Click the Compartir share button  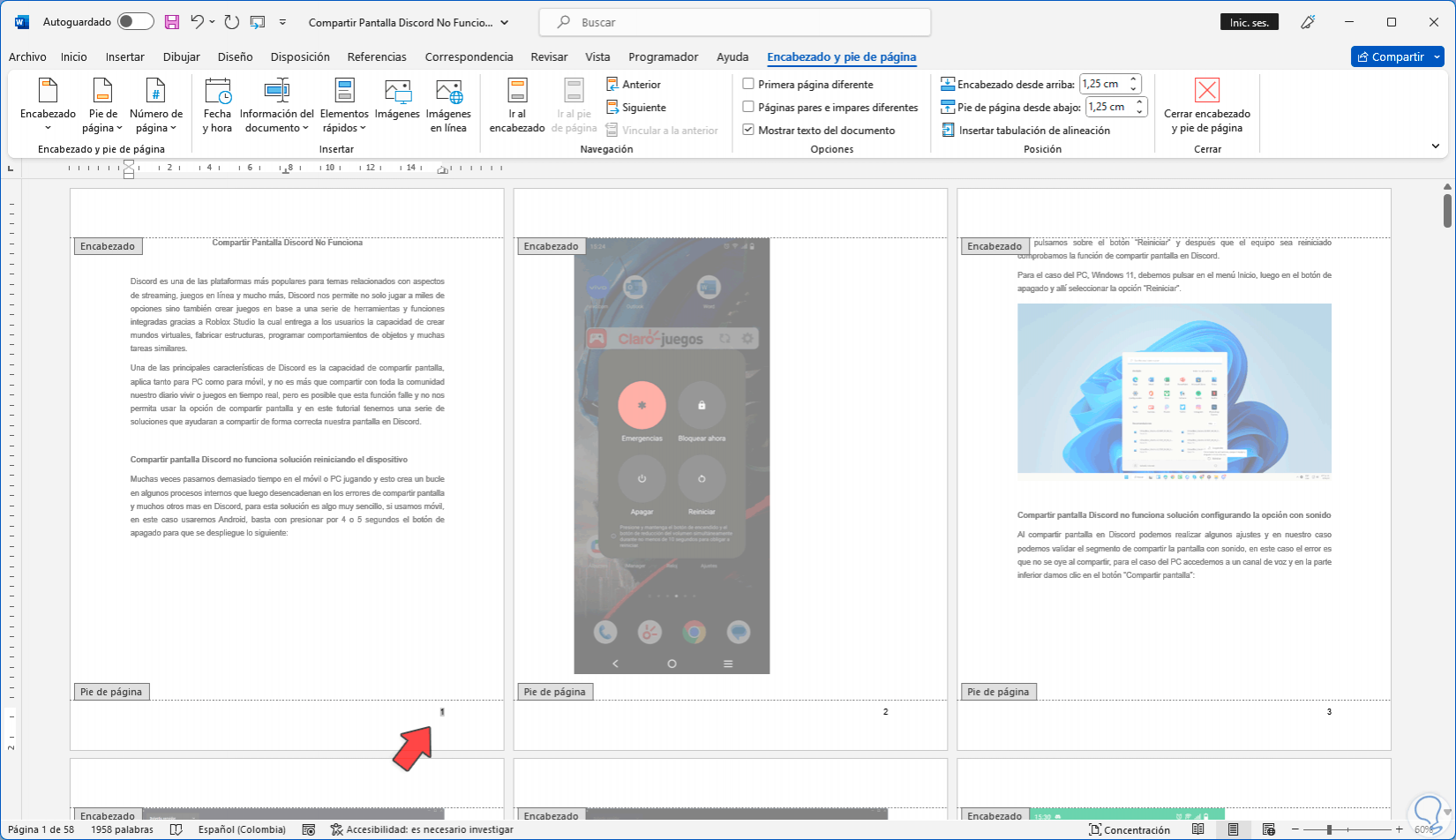(x=1390, y=56)
